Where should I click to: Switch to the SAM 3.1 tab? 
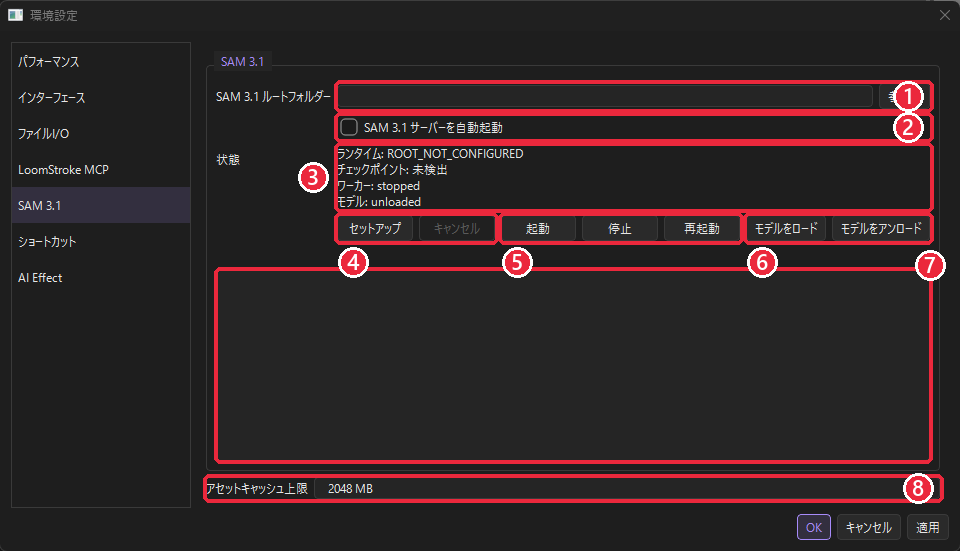[242, 62]
